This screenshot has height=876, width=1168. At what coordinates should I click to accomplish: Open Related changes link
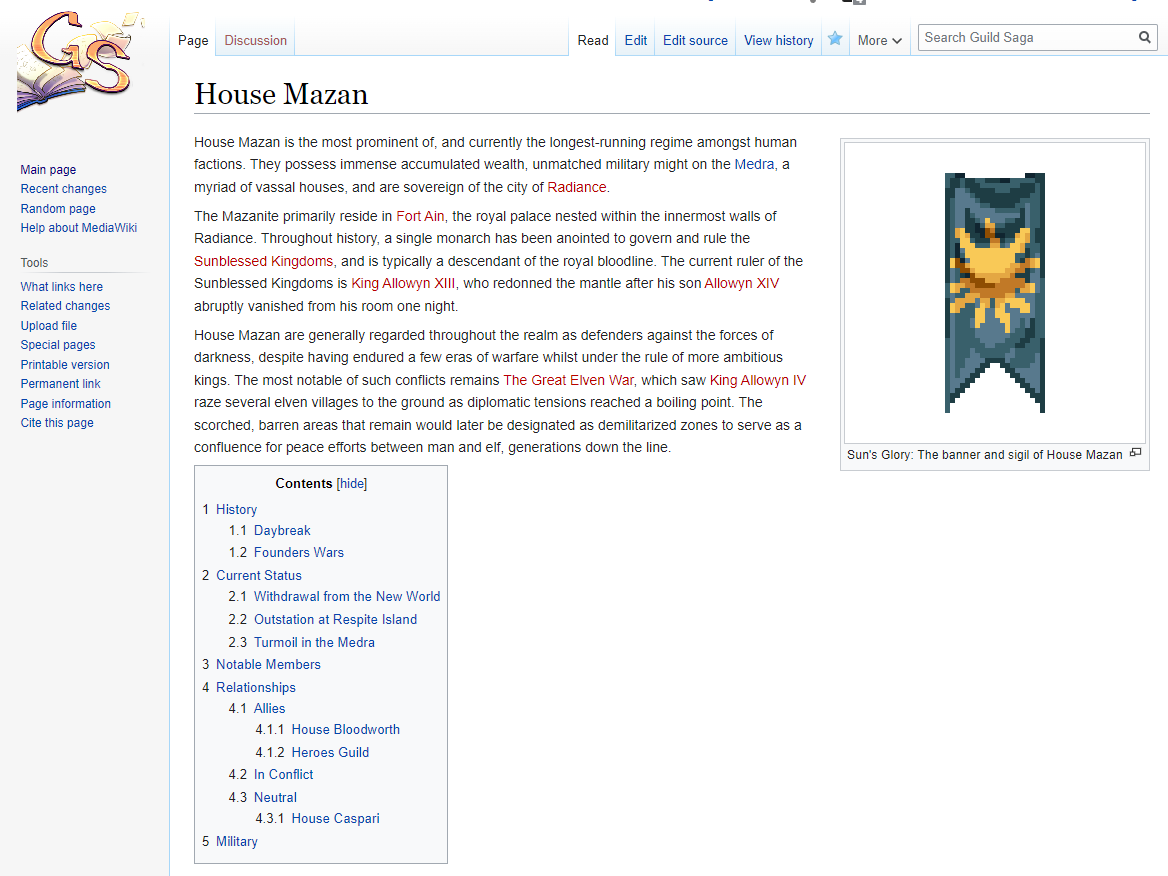point(65,306)
